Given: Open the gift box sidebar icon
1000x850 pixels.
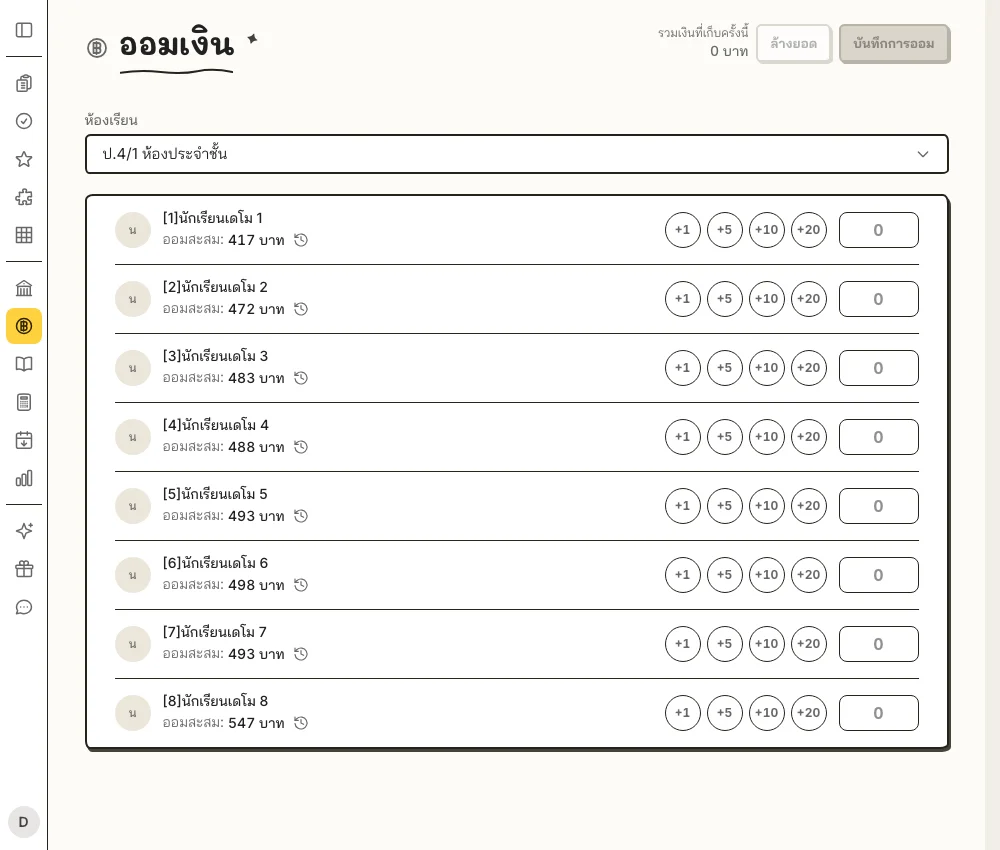Looking at the screenshot, I should point(24,569).
